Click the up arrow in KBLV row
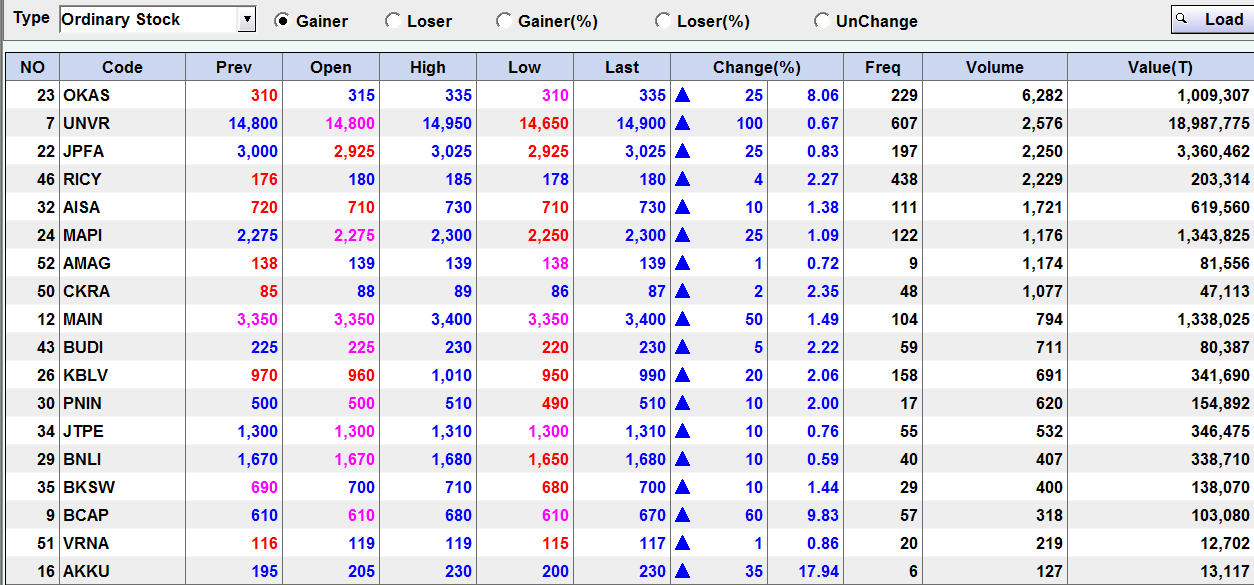The height and width of the screenshot is (585, 1254). tap(683, 375)
